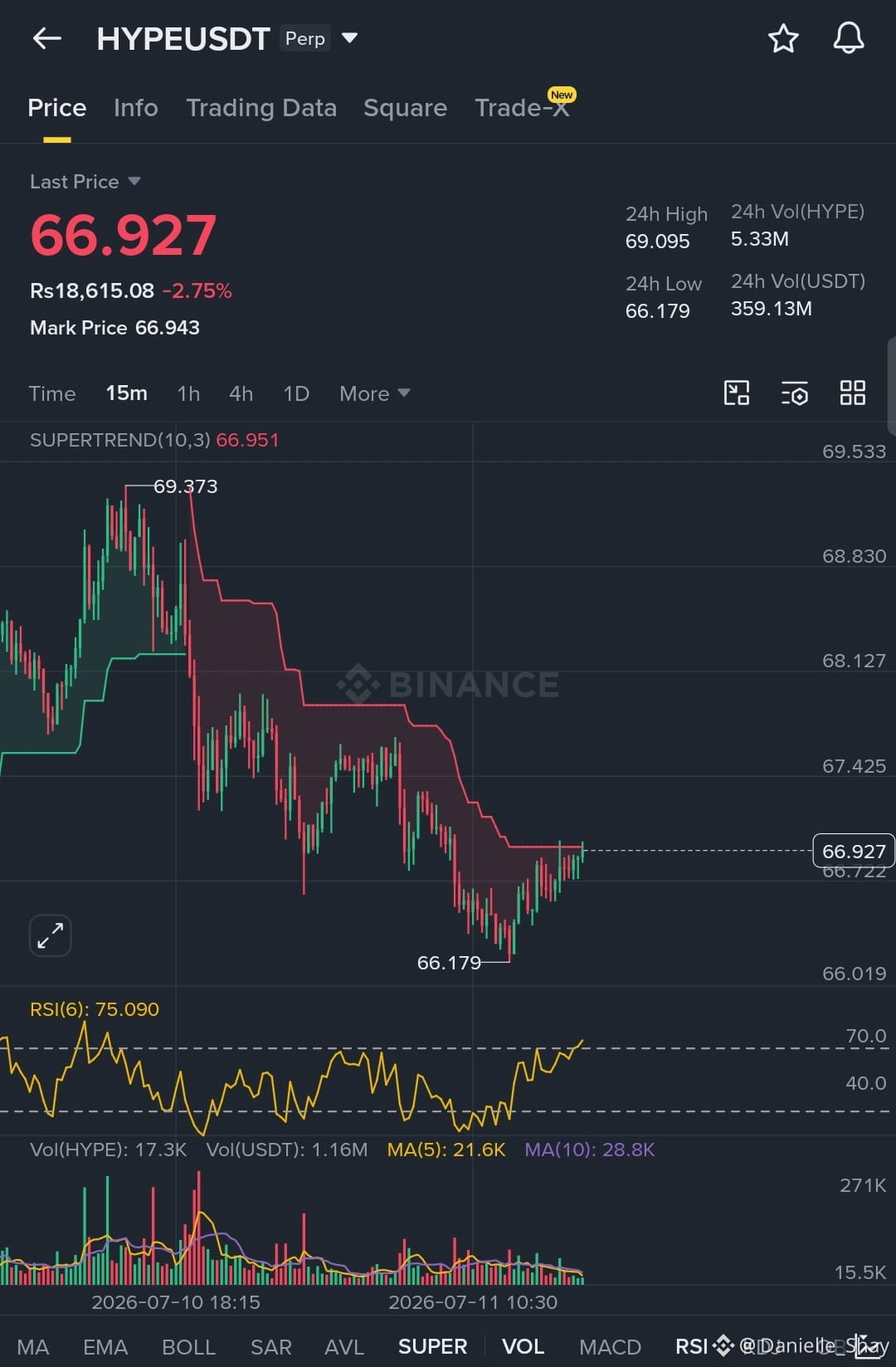Tap the 2026-07-10 18:15 time label
The height and width of the screenshot is (1367, 896).
176,1302
